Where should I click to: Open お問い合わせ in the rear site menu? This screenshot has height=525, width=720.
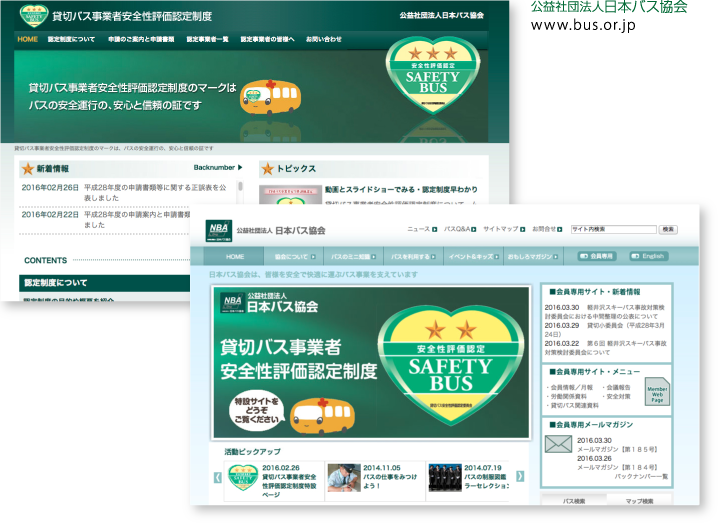coord(324,39)
